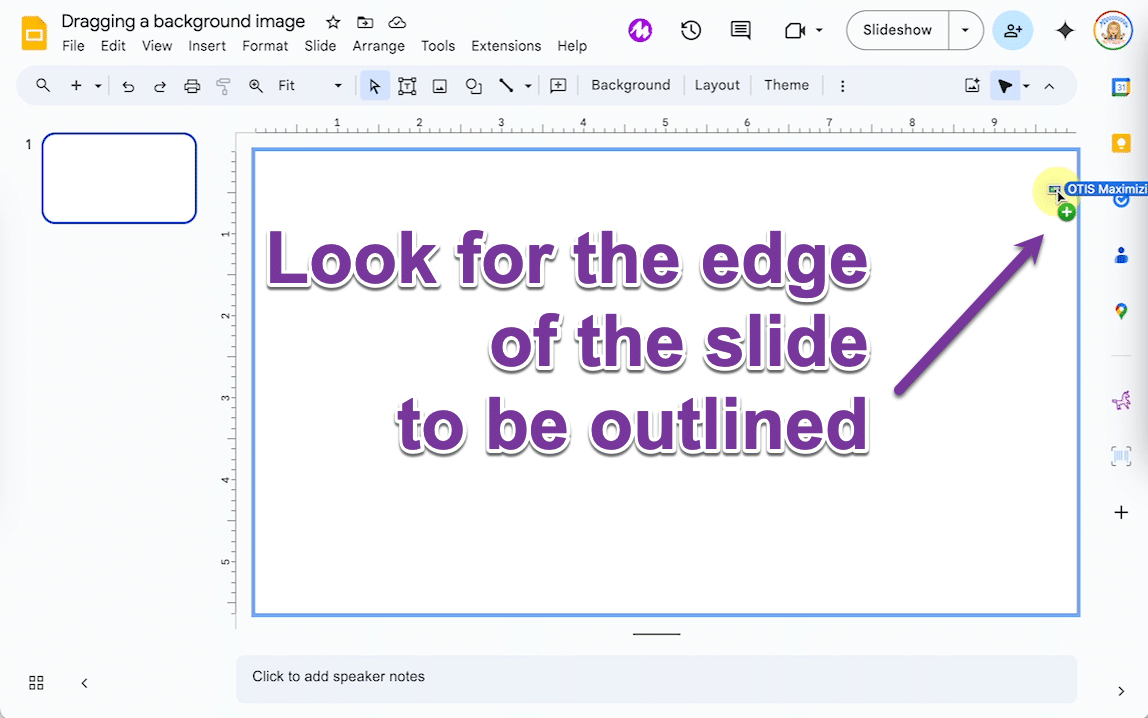Viewport: 1148px width, 718px height.
Task: Add a comment from toolbar
Action: (558, 86)
